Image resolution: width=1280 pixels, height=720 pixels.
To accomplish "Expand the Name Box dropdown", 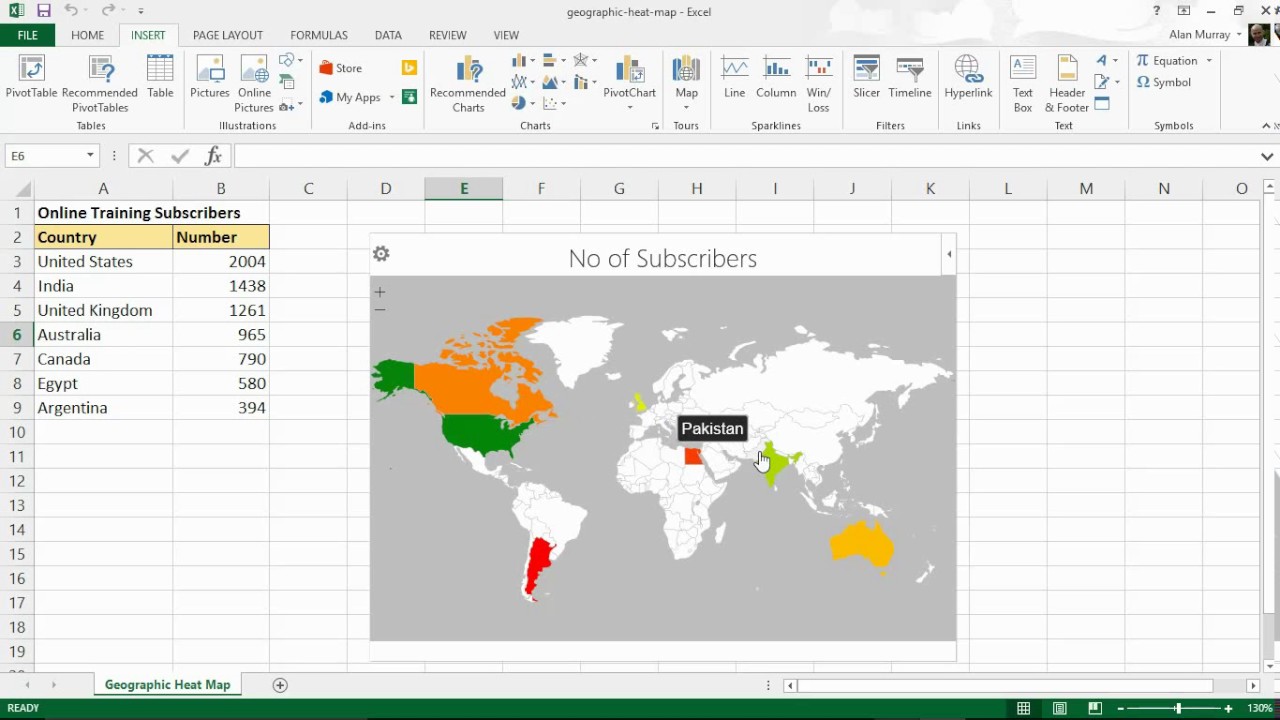I will 90,156.
